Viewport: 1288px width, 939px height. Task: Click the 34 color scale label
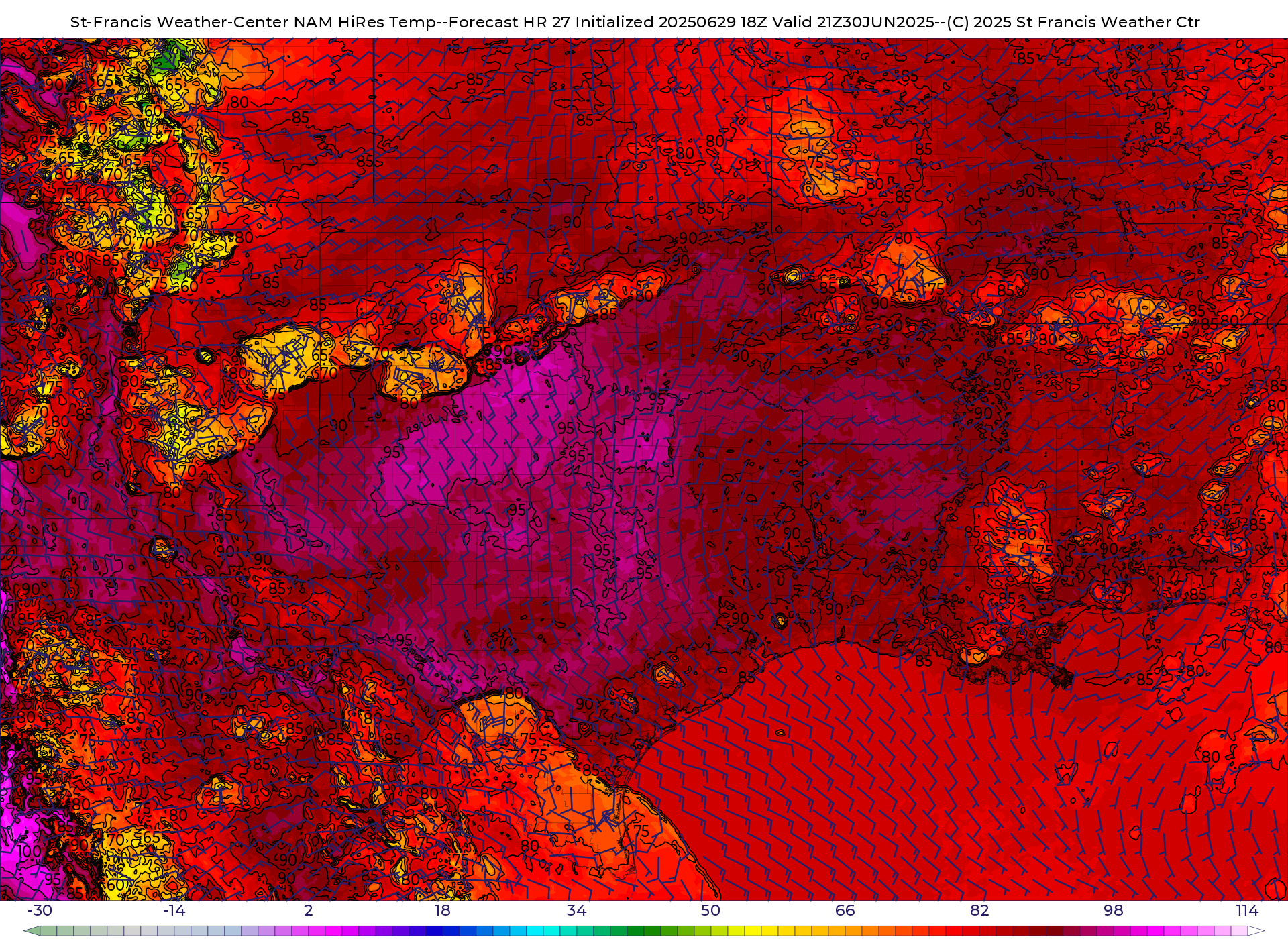click(x=576, y=910)
